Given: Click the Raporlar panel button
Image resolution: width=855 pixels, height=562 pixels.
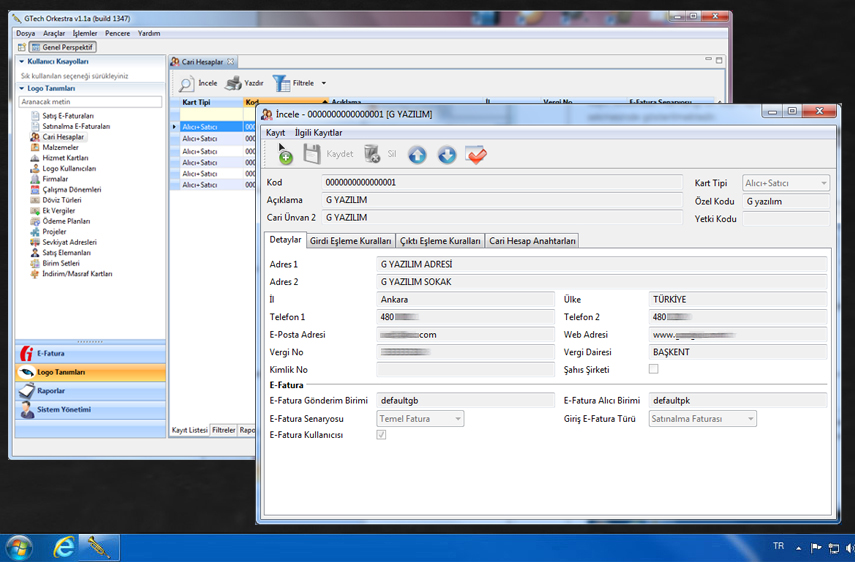Looking at the screenshot, I should tap(87, 391).
